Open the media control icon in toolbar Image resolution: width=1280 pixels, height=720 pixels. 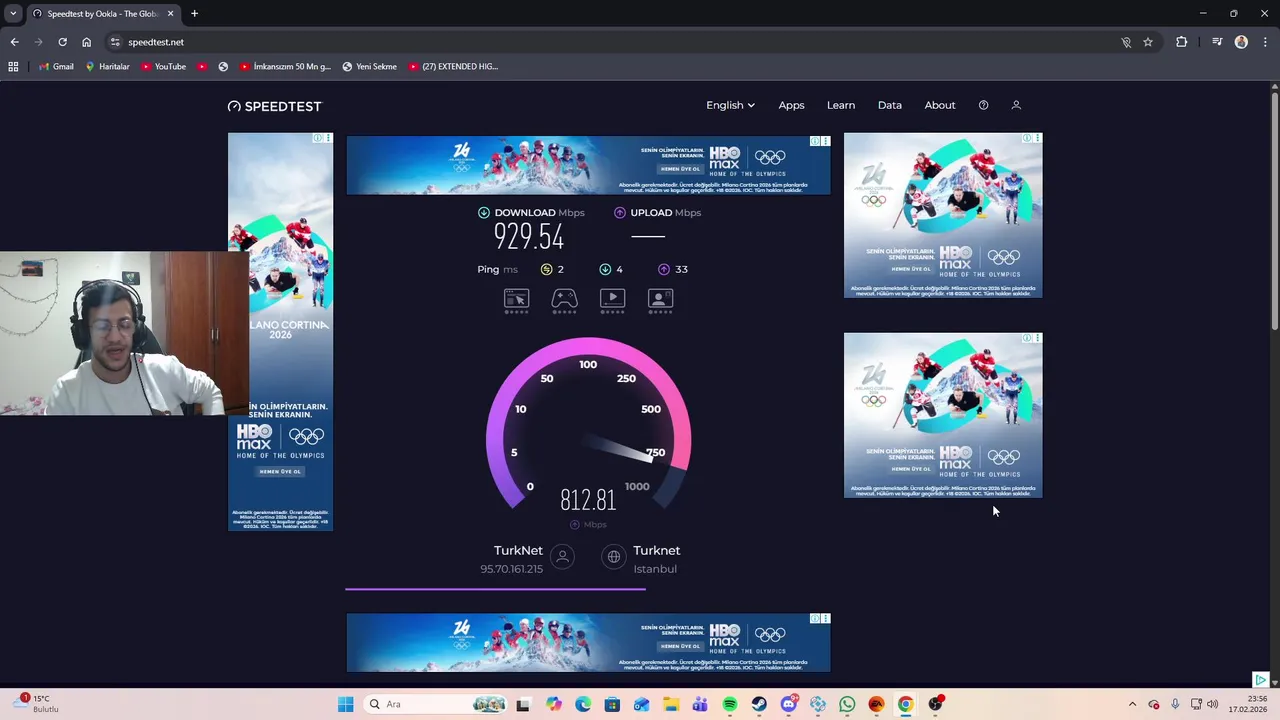point(1217,42)
